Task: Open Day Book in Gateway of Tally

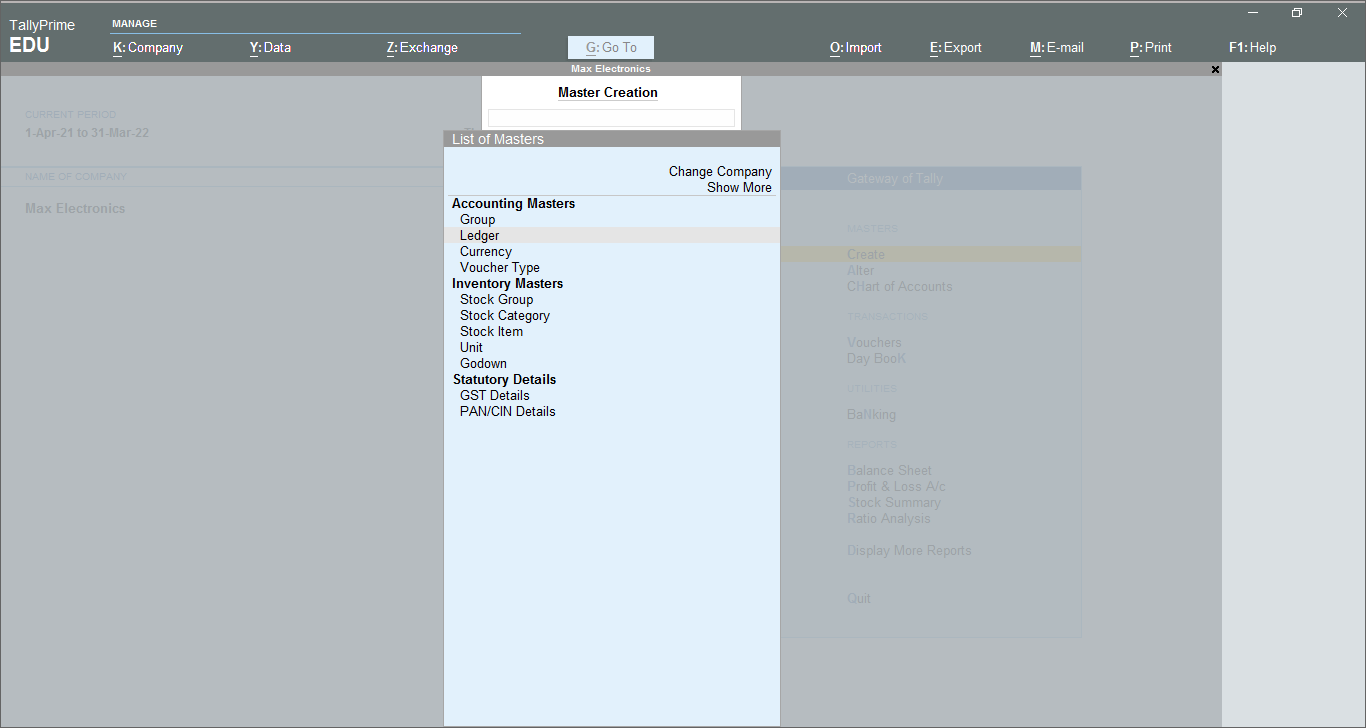Action: click(876, 358)
